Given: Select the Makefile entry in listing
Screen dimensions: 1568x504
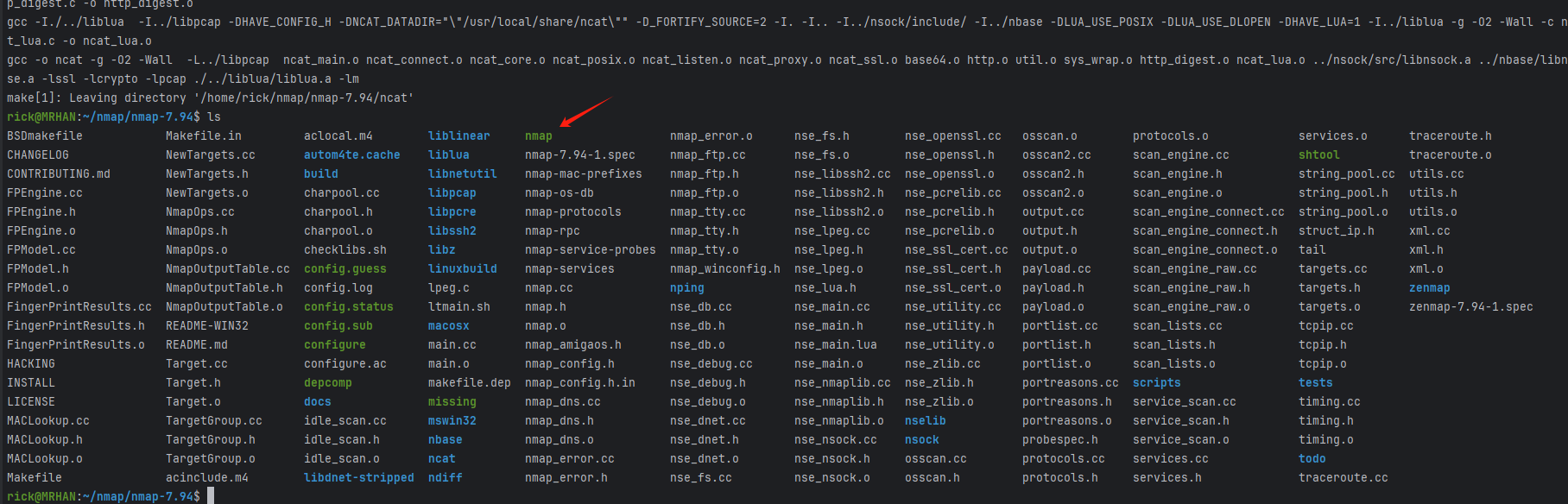Looking at the screenshot, I should pyautogui.click(x=34, y=478).
